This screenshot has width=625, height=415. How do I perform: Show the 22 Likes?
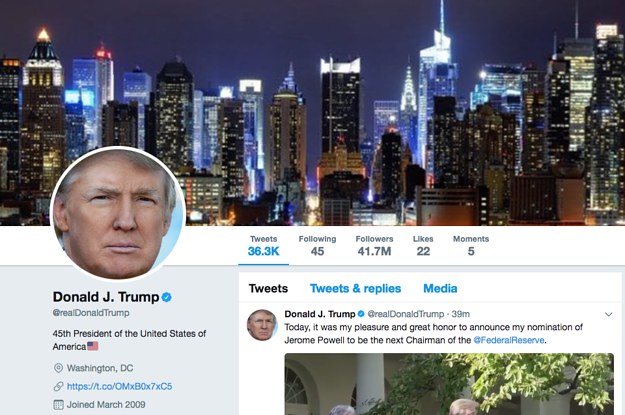tap(423, 246)
